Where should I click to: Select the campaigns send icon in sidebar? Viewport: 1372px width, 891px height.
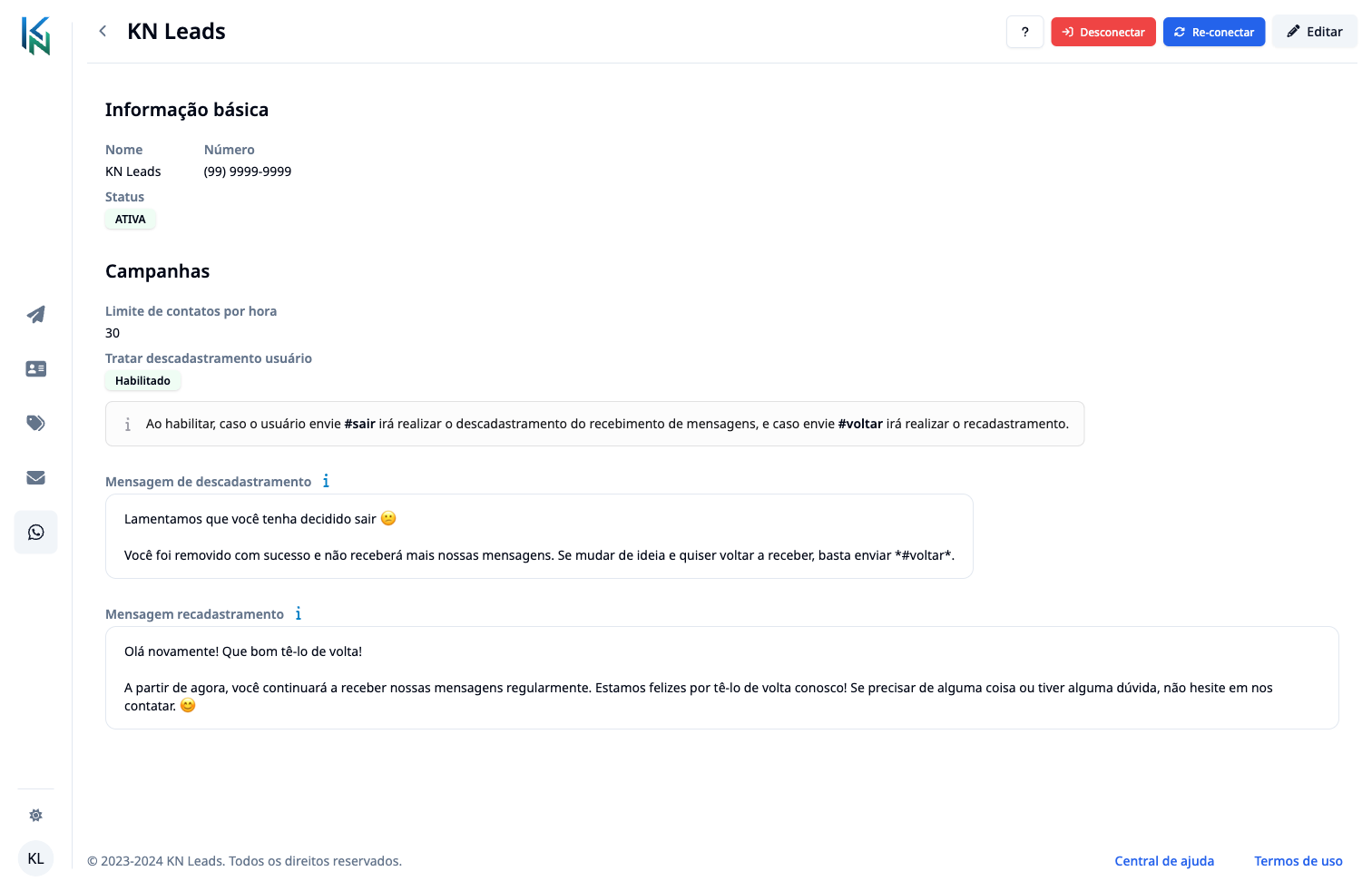[x=35, y=314]
